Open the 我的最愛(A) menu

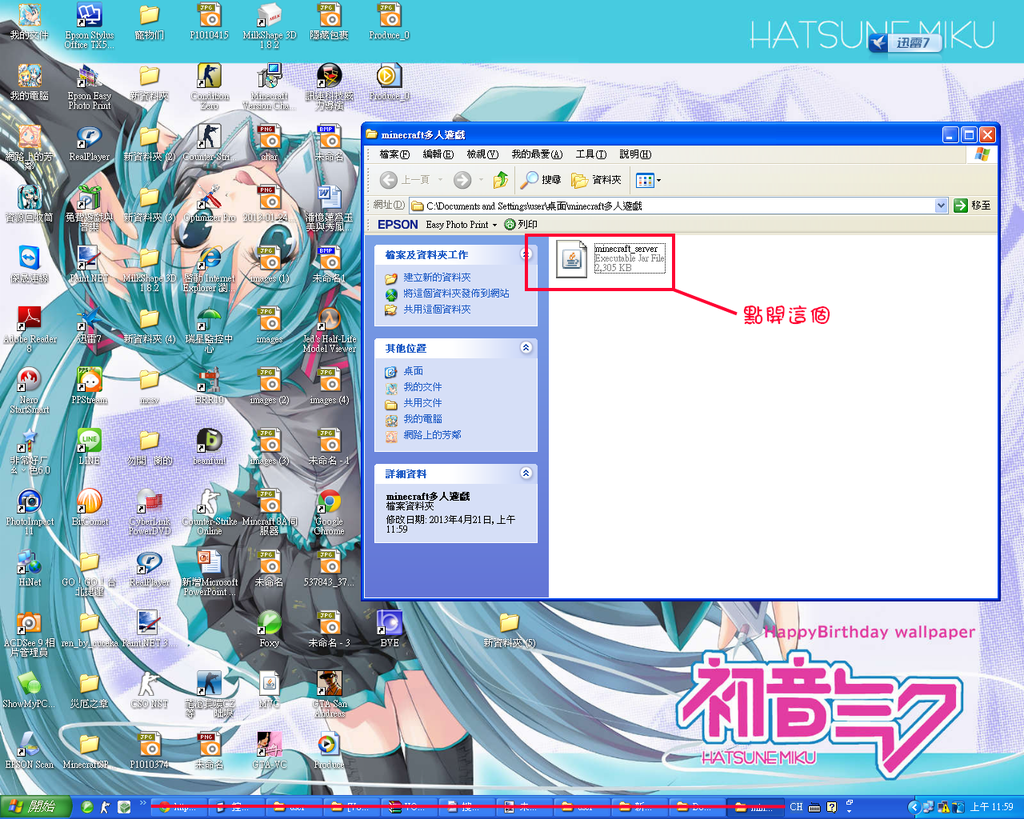537,154
